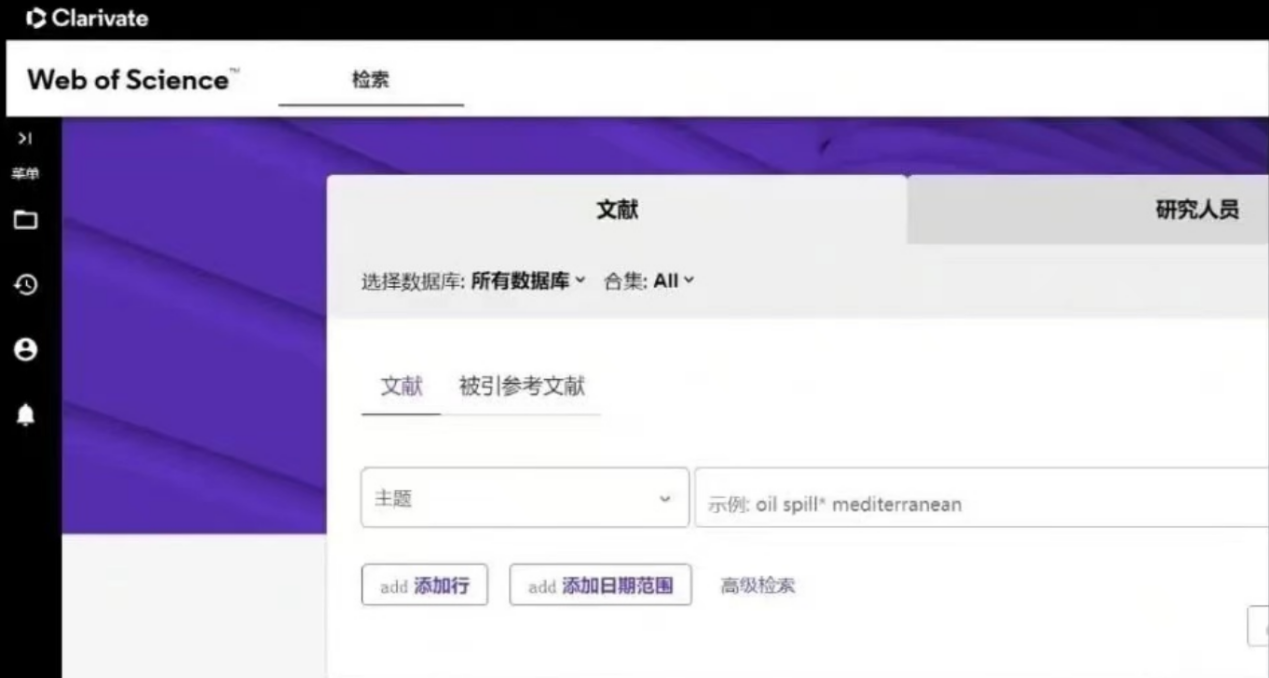
Task: Click the 添加行 button
Action: click(425, 586)
